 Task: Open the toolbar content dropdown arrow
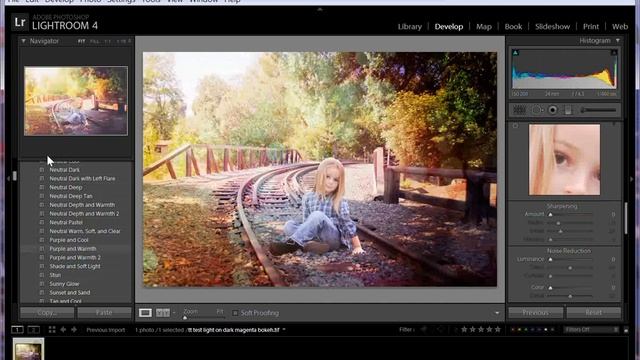(497, 313)
